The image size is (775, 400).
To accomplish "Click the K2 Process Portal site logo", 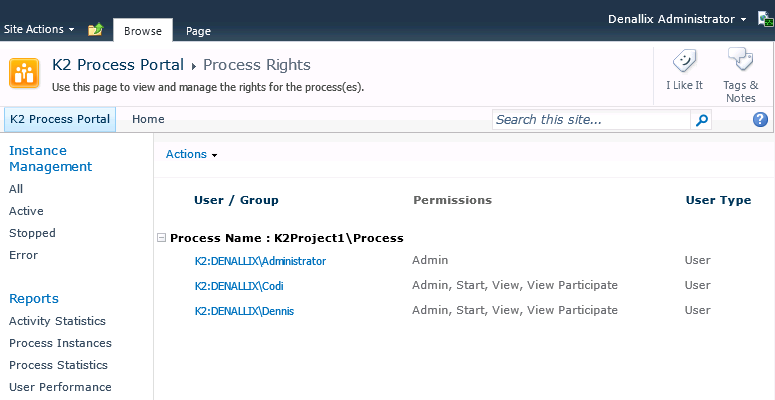I will tap(24, 73).
